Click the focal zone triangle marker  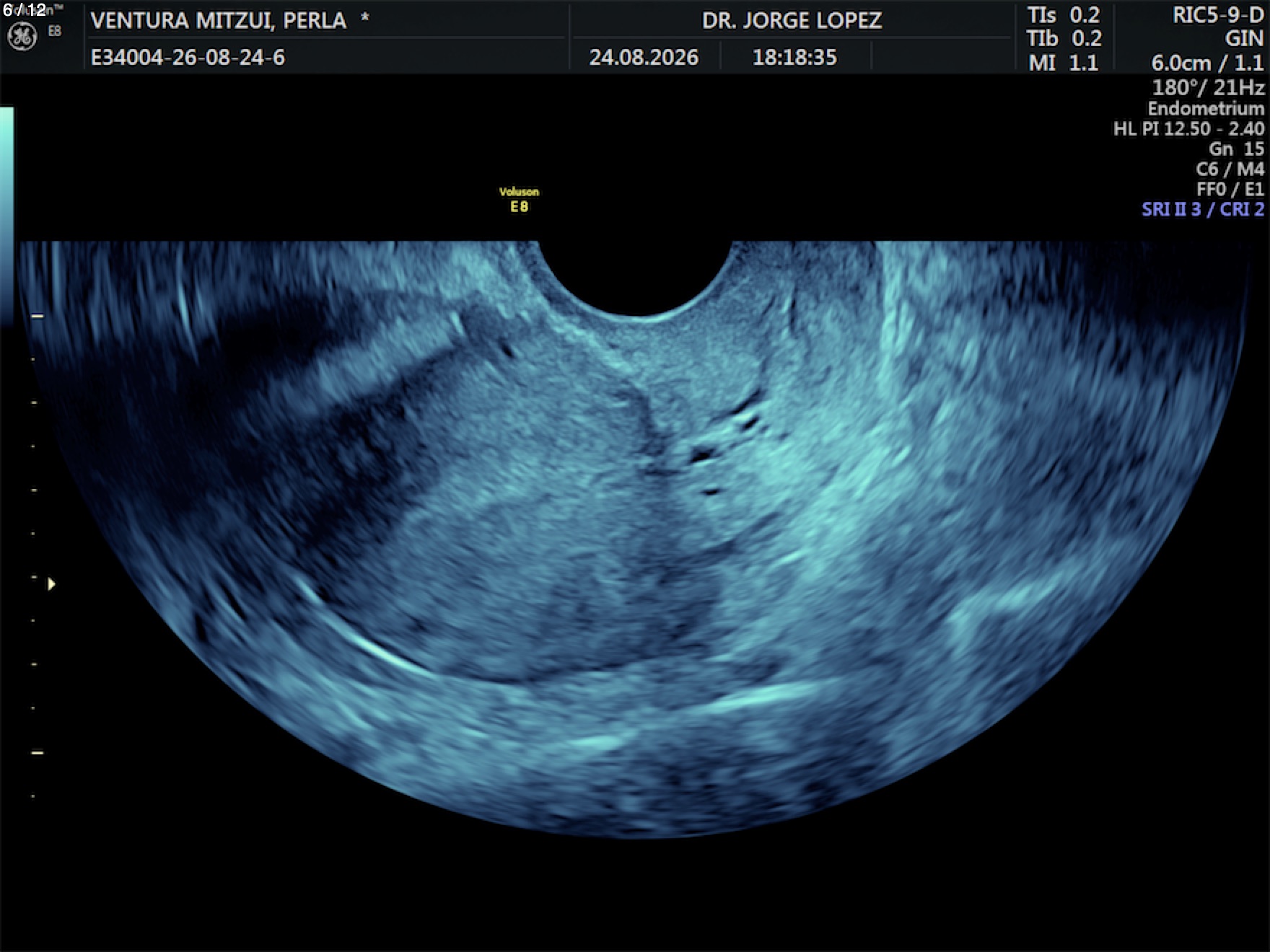pos(51,584)
